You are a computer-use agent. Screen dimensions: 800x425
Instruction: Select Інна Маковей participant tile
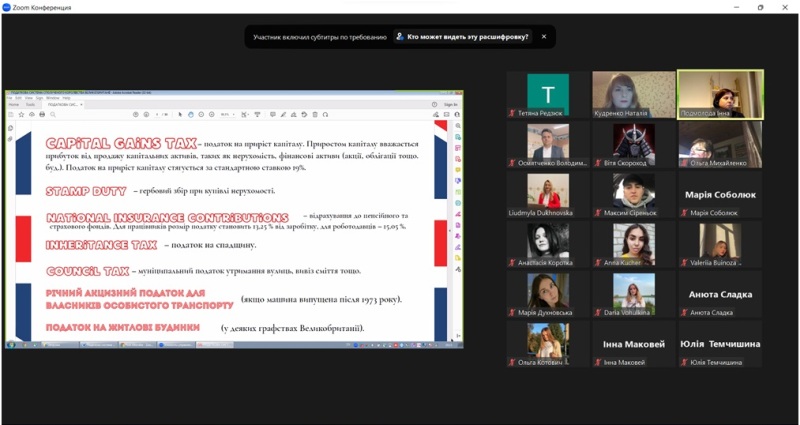(x=634, y=344)
